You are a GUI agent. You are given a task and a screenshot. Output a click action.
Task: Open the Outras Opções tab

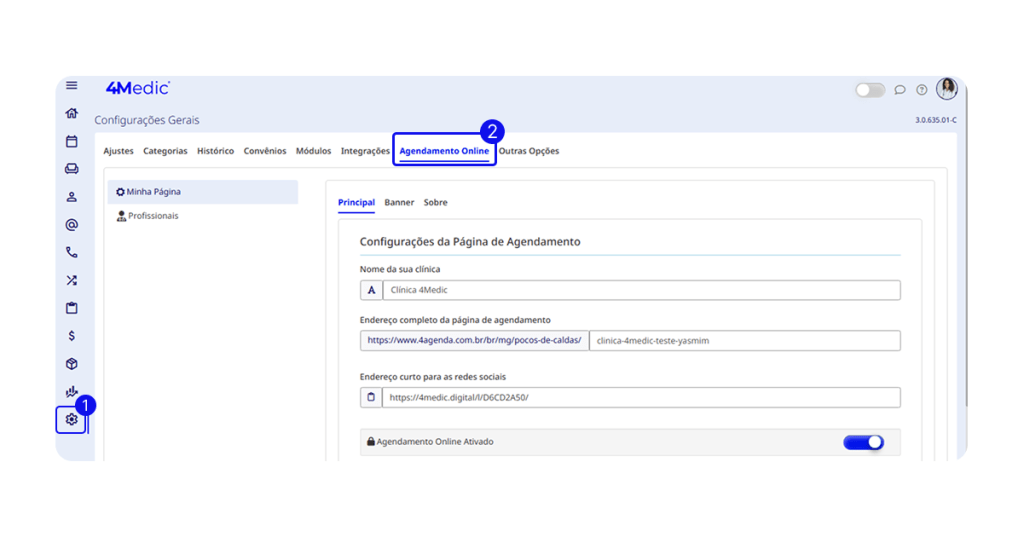[529, 151]
